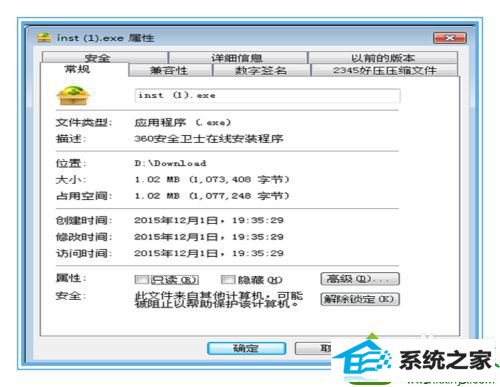Click the file name field inst (1).exe
This screenshot has width=500, height=387.
pos(267,95)
